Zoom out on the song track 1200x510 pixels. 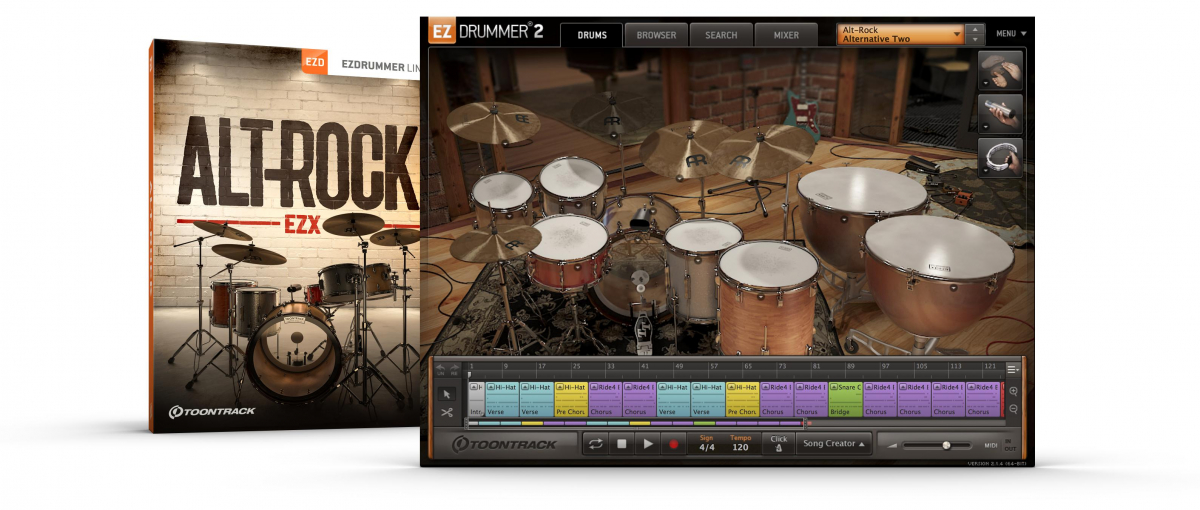click(x=1014, y=409)
